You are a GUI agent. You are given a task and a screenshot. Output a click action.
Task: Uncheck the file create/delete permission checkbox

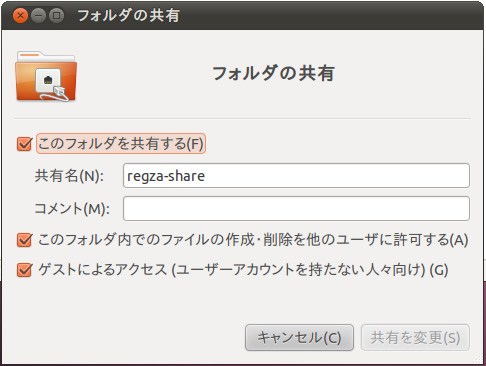pyautogui.click(x=24, y=240)
